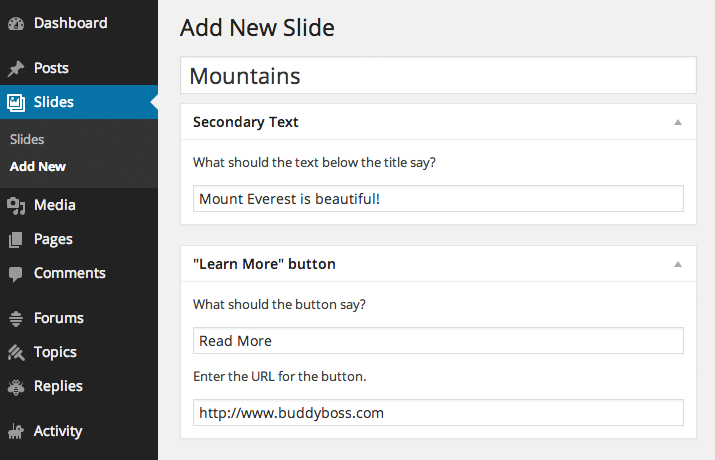Click the Pages icon in sidebar
This screenshot has width=715, height=460.
16,240
